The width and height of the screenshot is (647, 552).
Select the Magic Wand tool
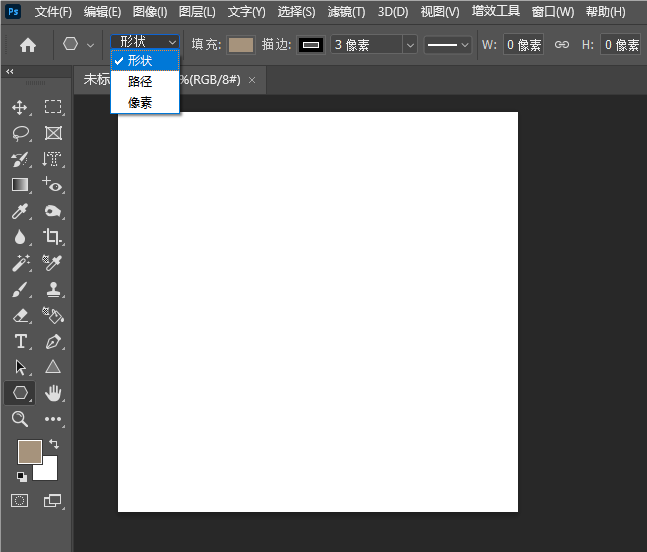coord(21,263)
